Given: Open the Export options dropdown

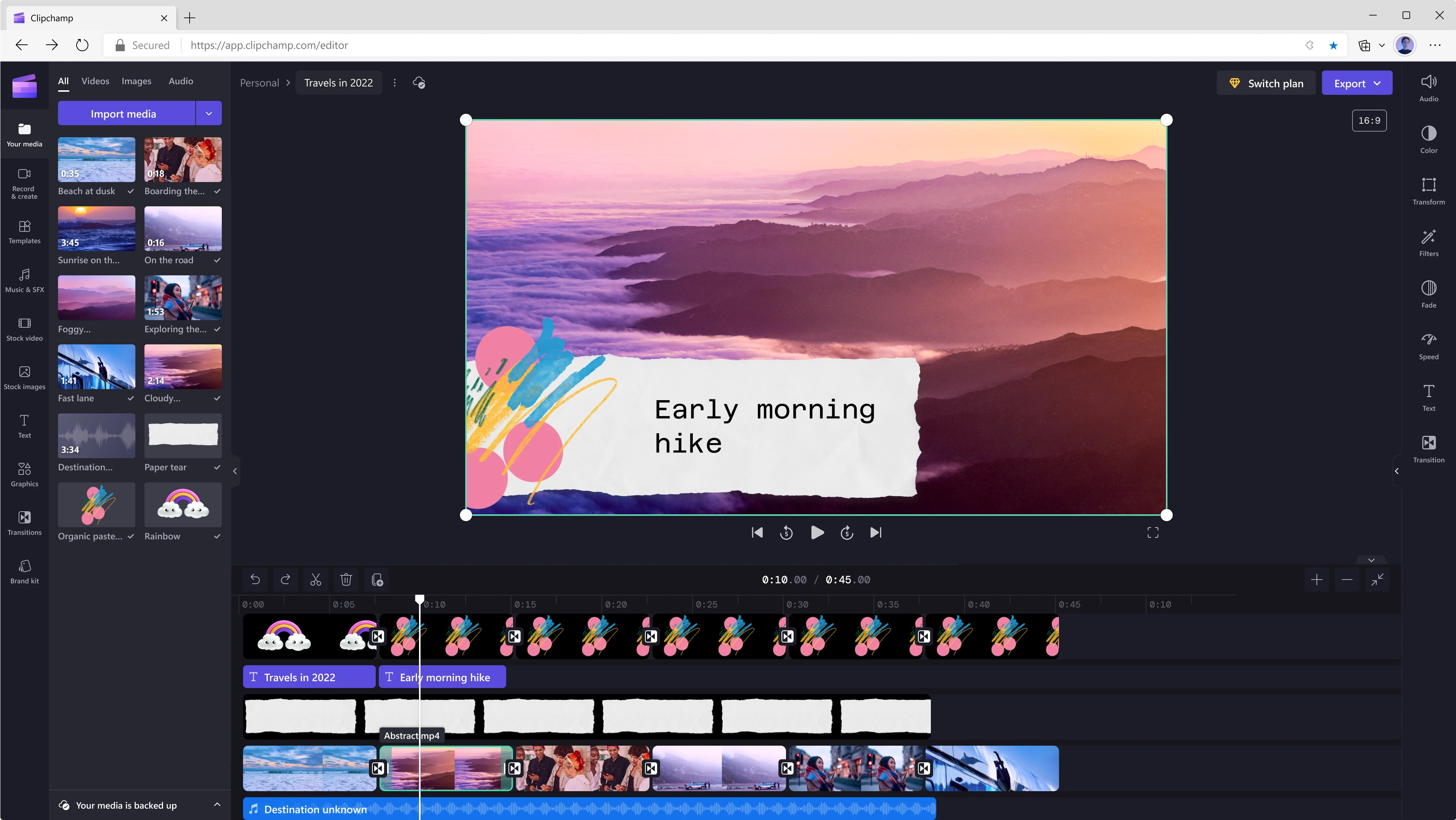Looking at the screenshot, I should 1378,83.
